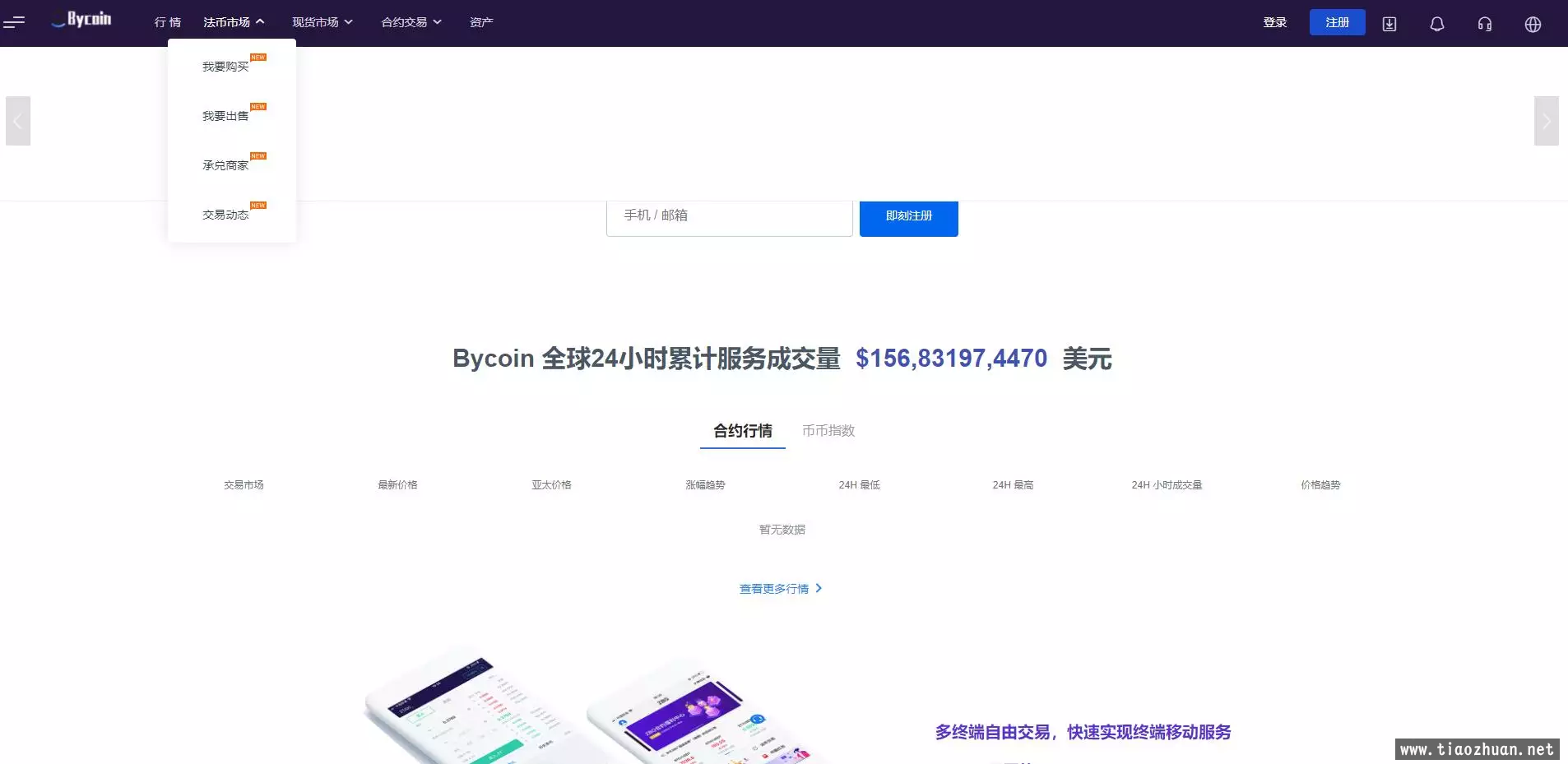Viewport: 1568px width, 764px height.
Task: Open the 查看更多行情 link
Action: click(x=781, y=589)
